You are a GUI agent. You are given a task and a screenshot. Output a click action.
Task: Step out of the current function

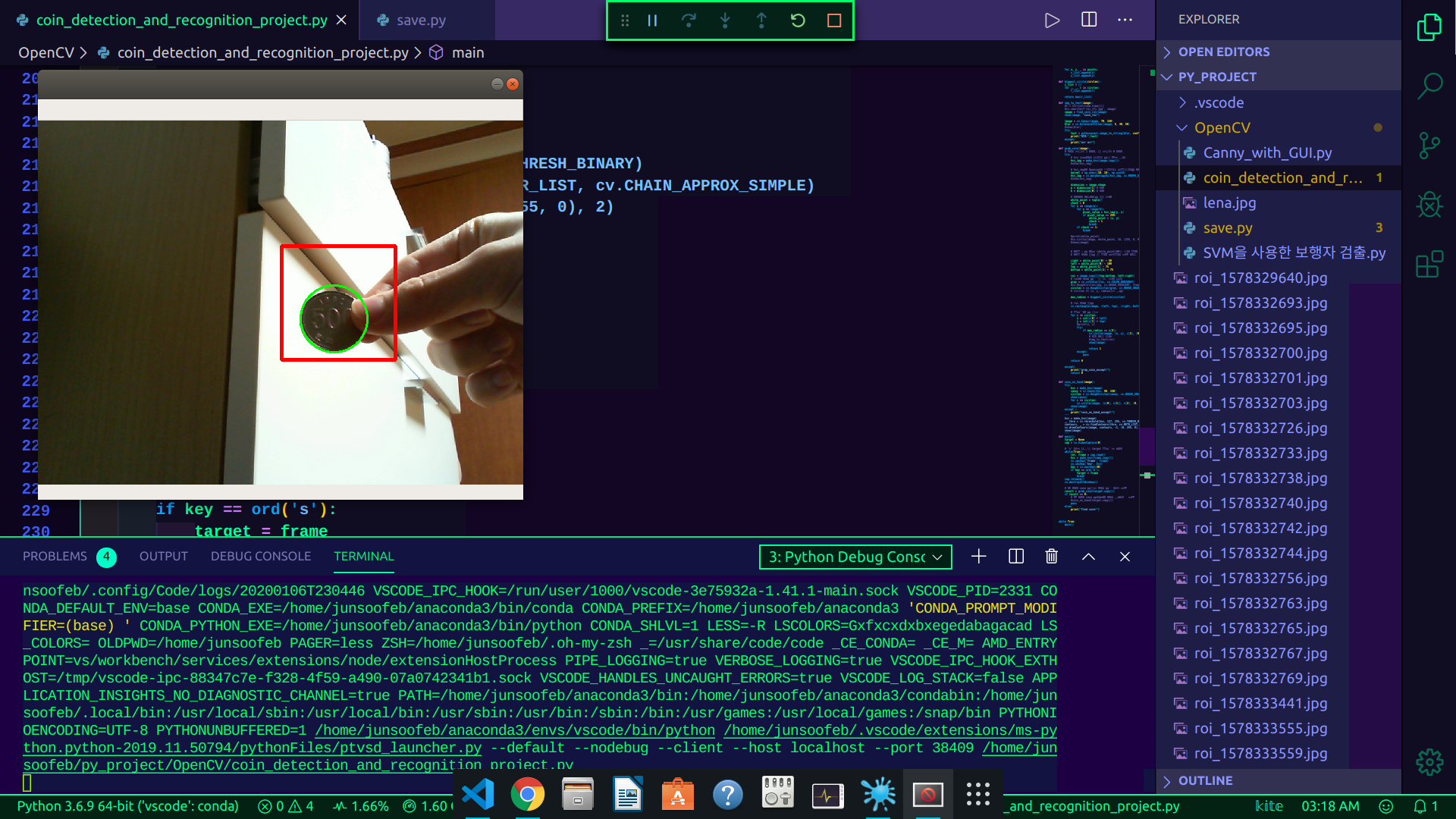[761, 20]
